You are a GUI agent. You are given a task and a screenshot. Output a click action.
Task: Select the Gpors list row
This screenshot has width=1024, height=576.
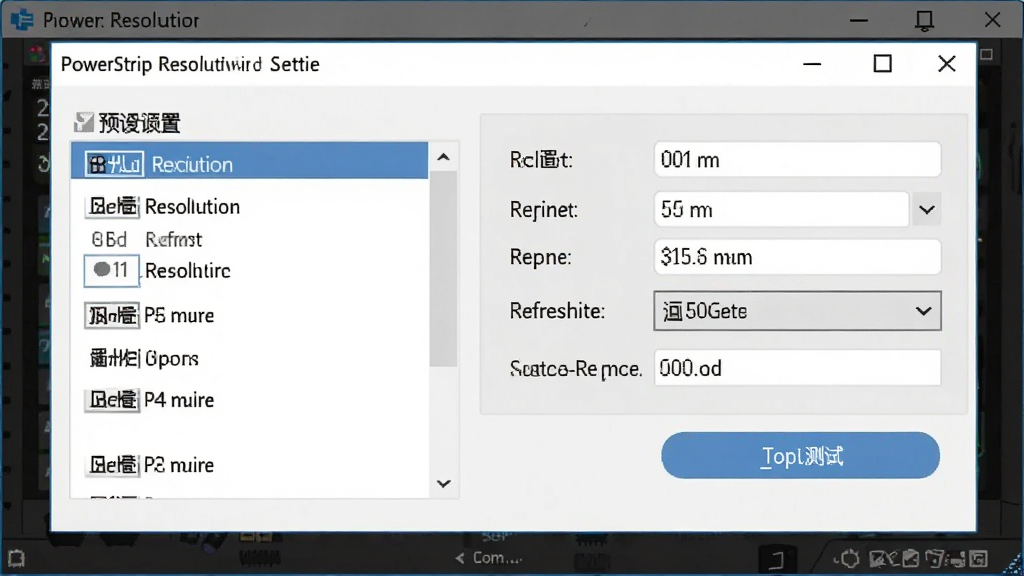tap(249, 358)
